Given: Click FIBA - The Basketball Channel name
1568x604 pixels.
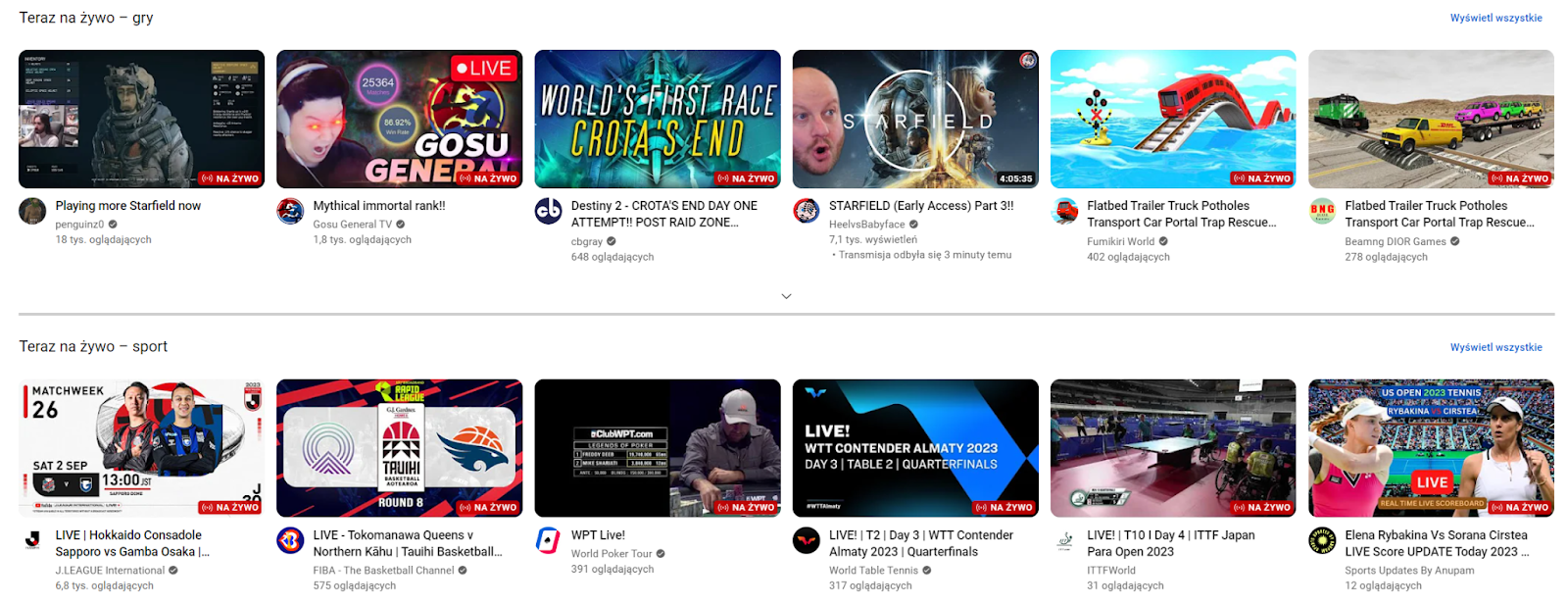Looking at the screenshot, I should point(383,571).
